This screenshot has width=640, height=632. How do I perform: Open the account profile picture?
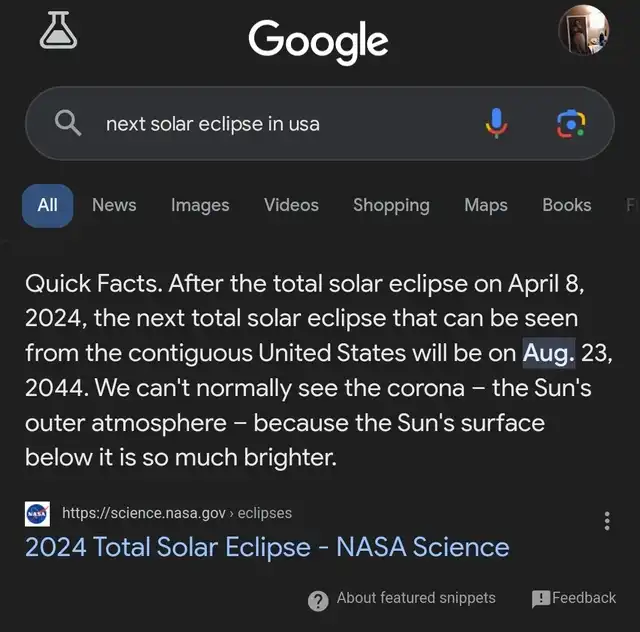(583, 30)
